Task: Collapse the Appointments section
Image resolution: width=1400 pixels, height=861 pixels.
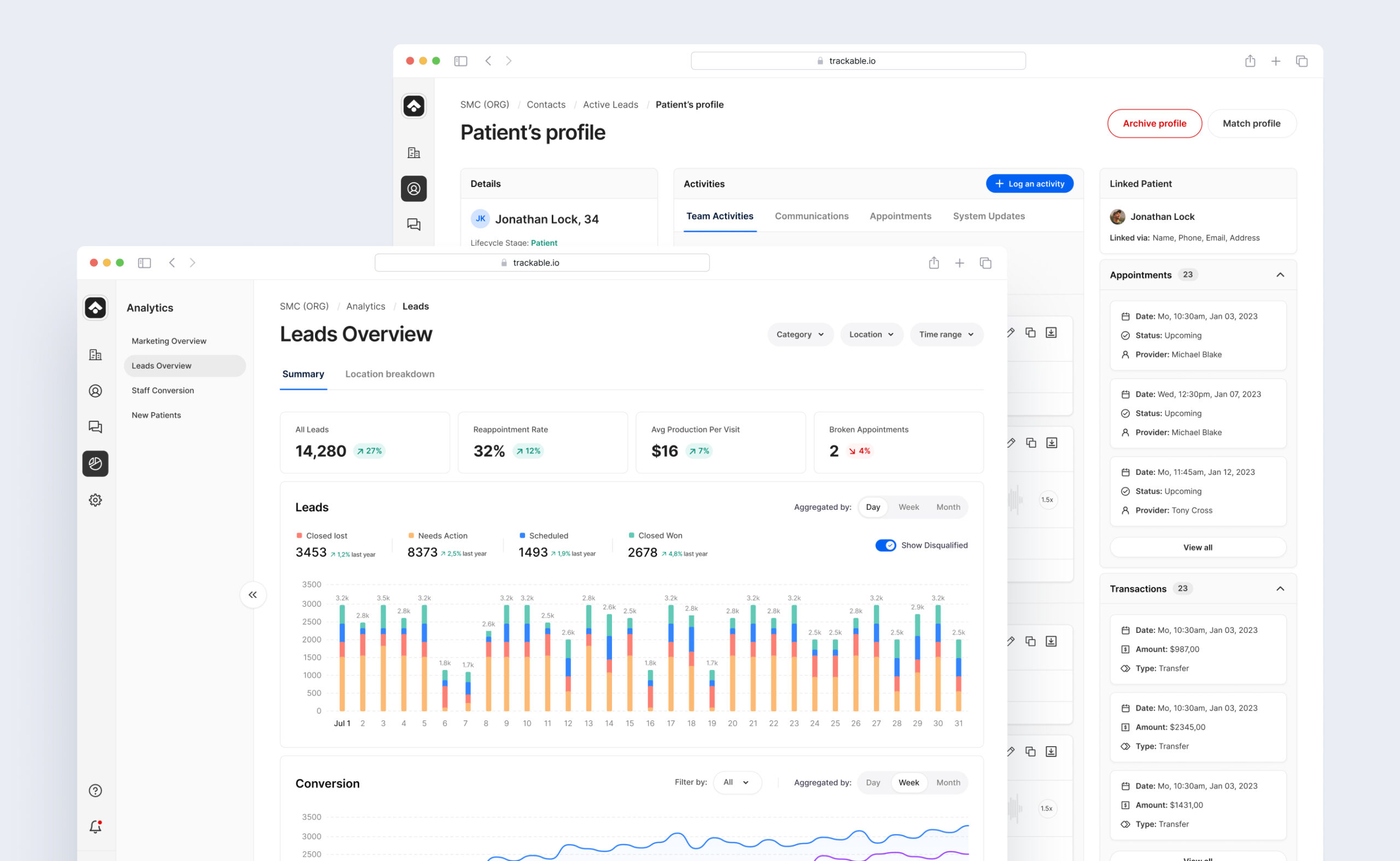Action: coord(1280,275)
